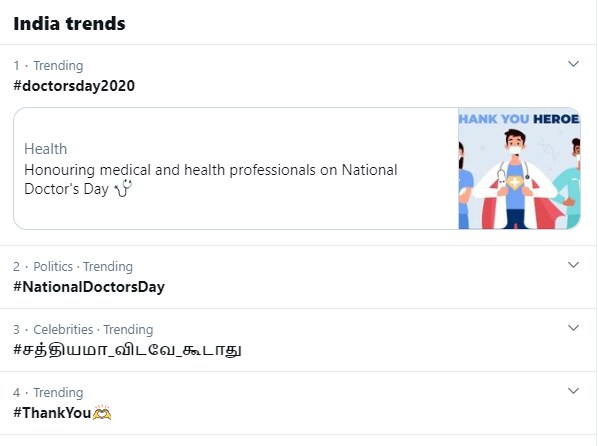Click the heart hands emoji beside #ThankYou
The height and width of the screenshot is (446, 598).
click(102, 412)
